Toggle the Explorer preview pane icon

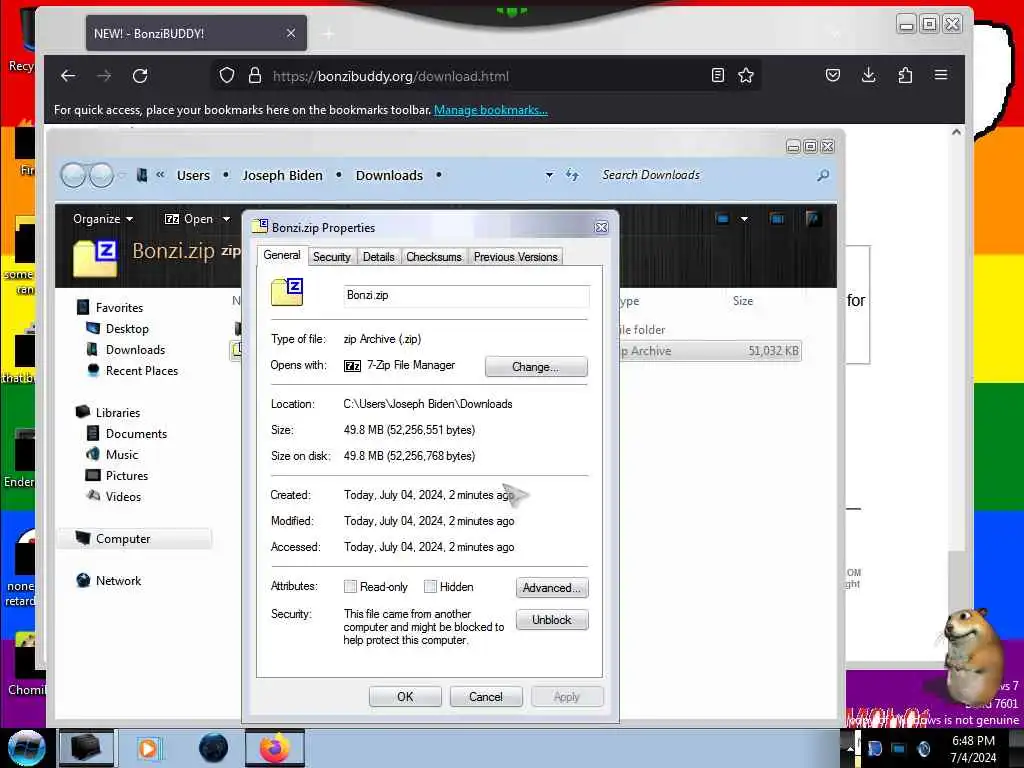click(776, 219)
